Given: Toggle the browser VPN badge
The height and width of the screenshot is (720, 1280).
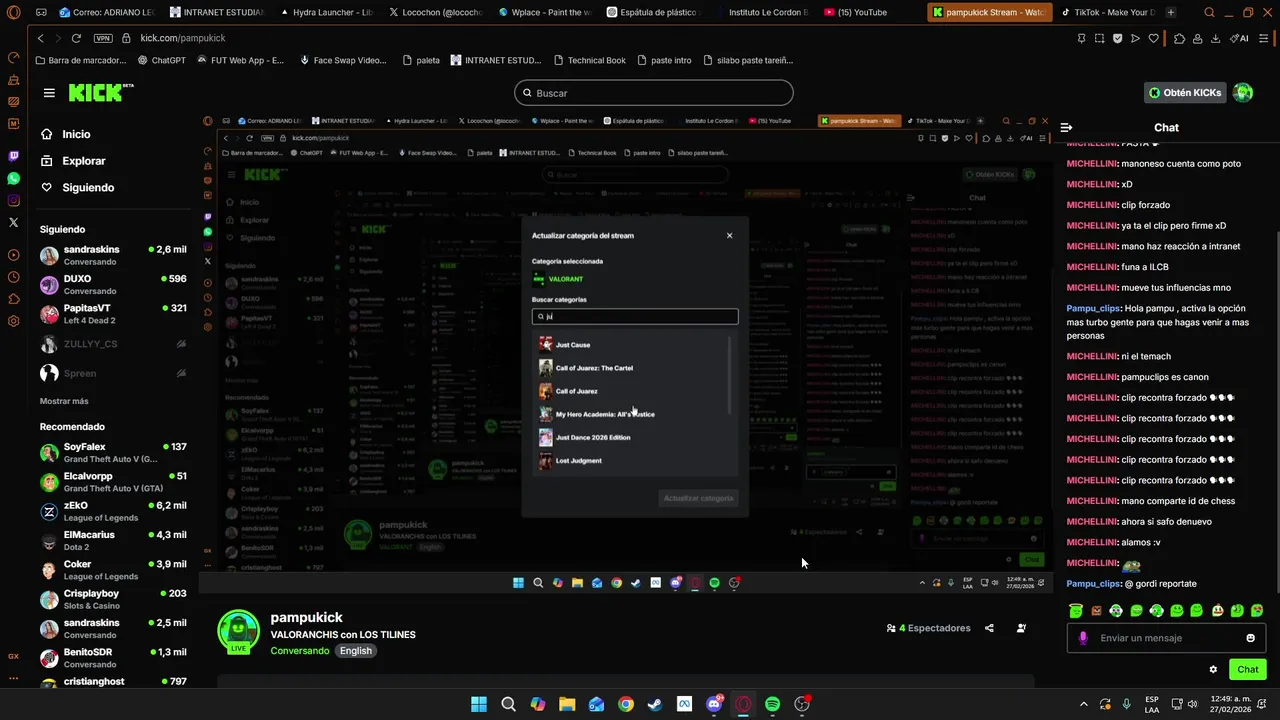Looking at the screenshot, I should (103, 38).
